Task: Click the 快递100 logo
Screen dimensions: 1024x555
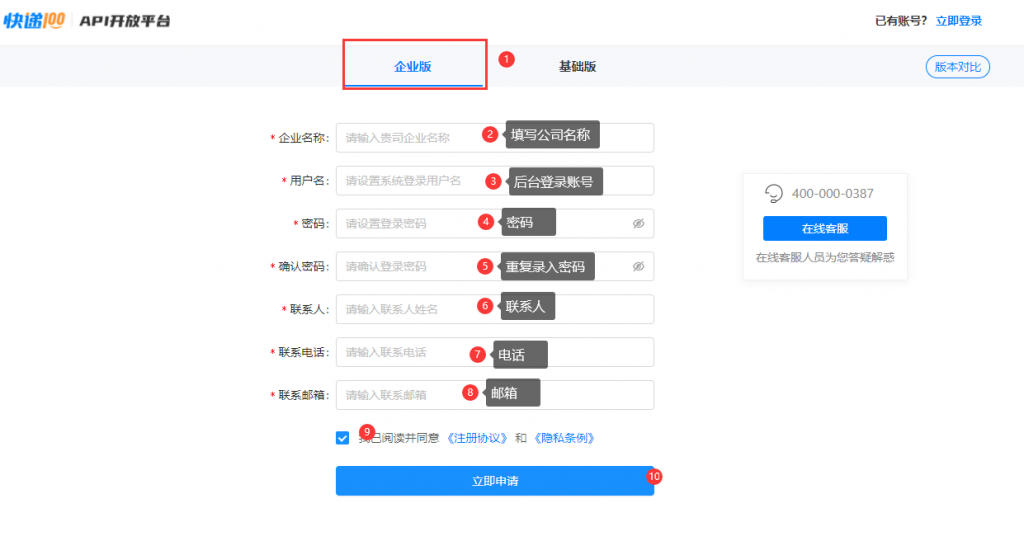Action: click(34, 20)
